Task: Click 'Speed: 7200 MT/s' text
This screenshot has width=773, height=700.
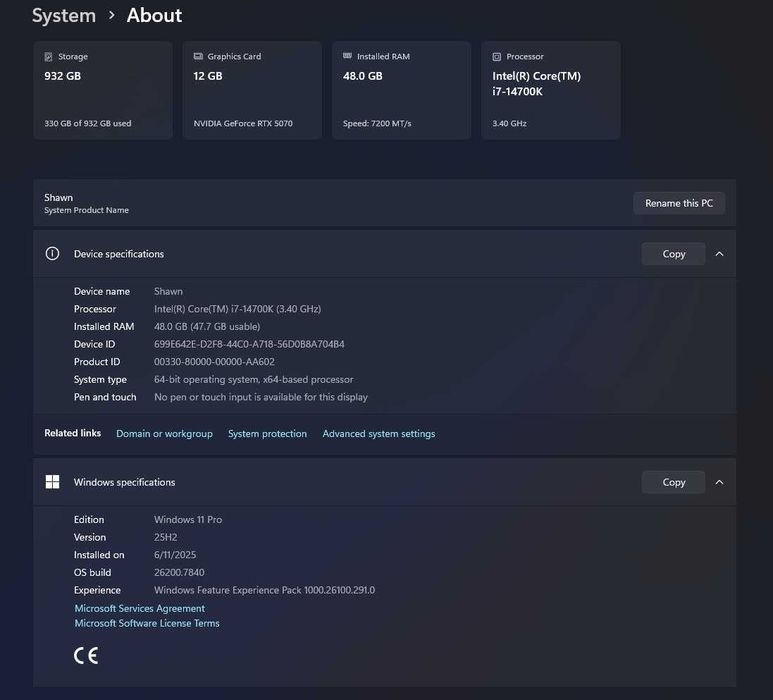Action: (x=377, y=123)
